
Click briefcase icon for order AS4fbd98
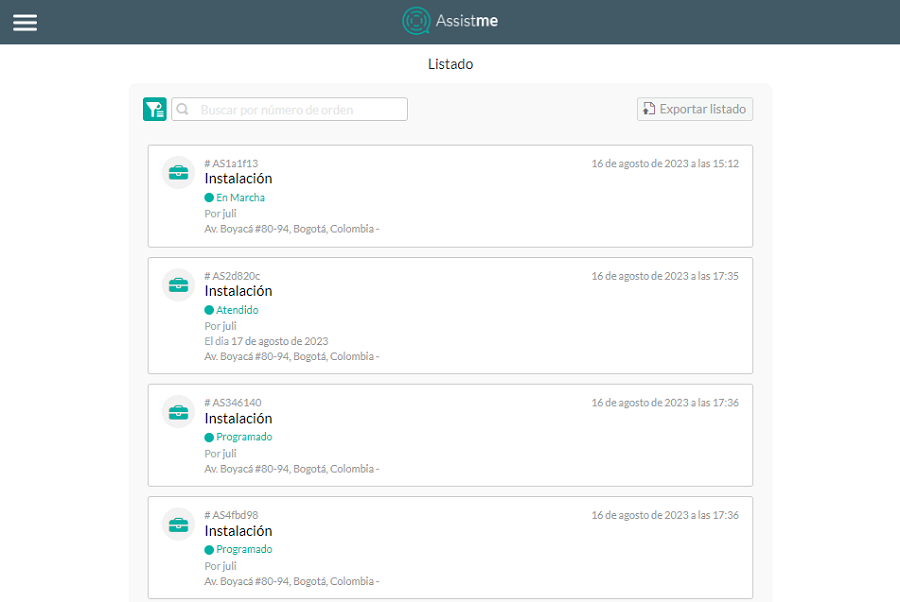178,524
